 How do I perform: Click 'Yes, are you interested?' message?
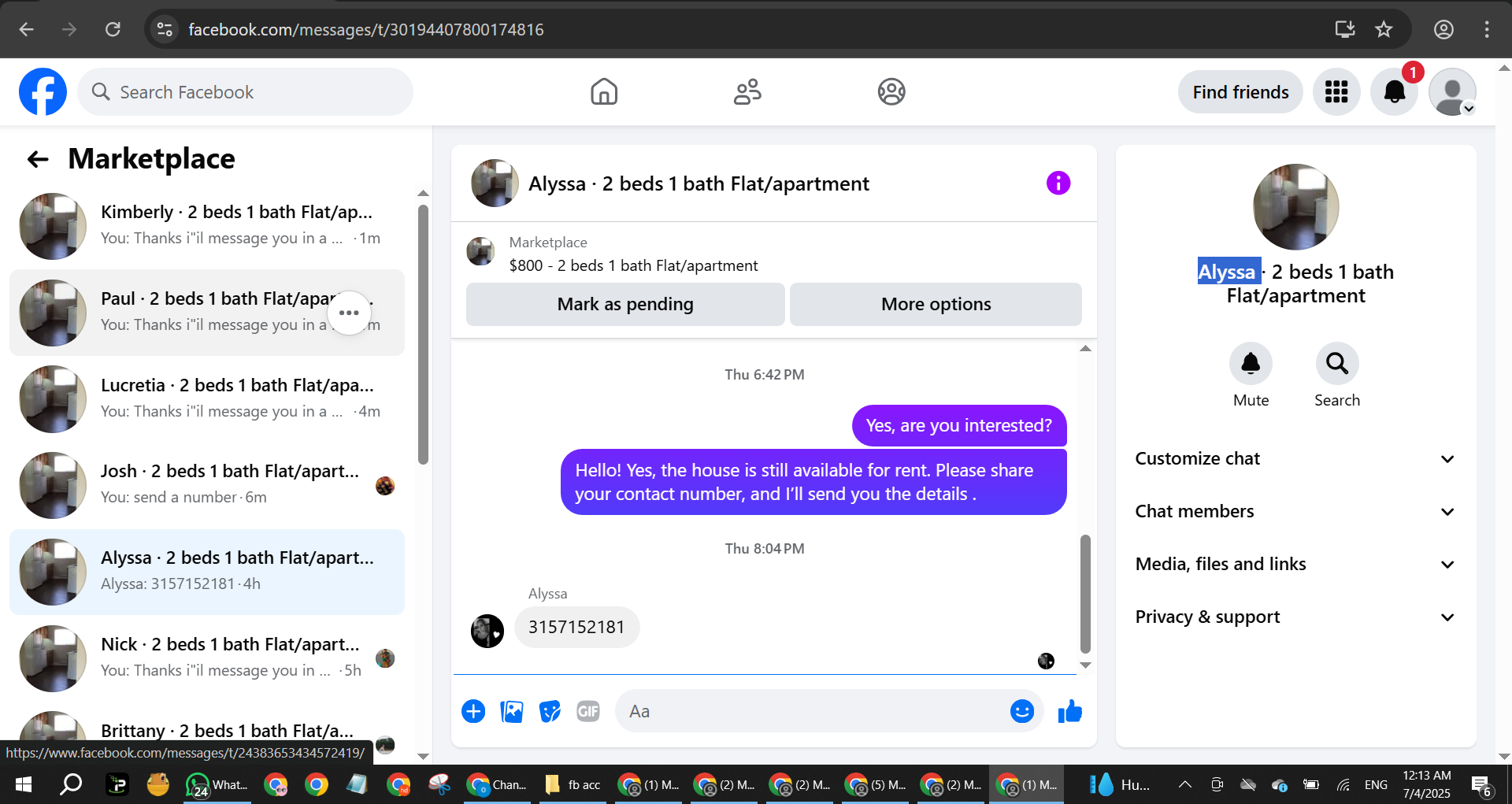click(958, 425)
